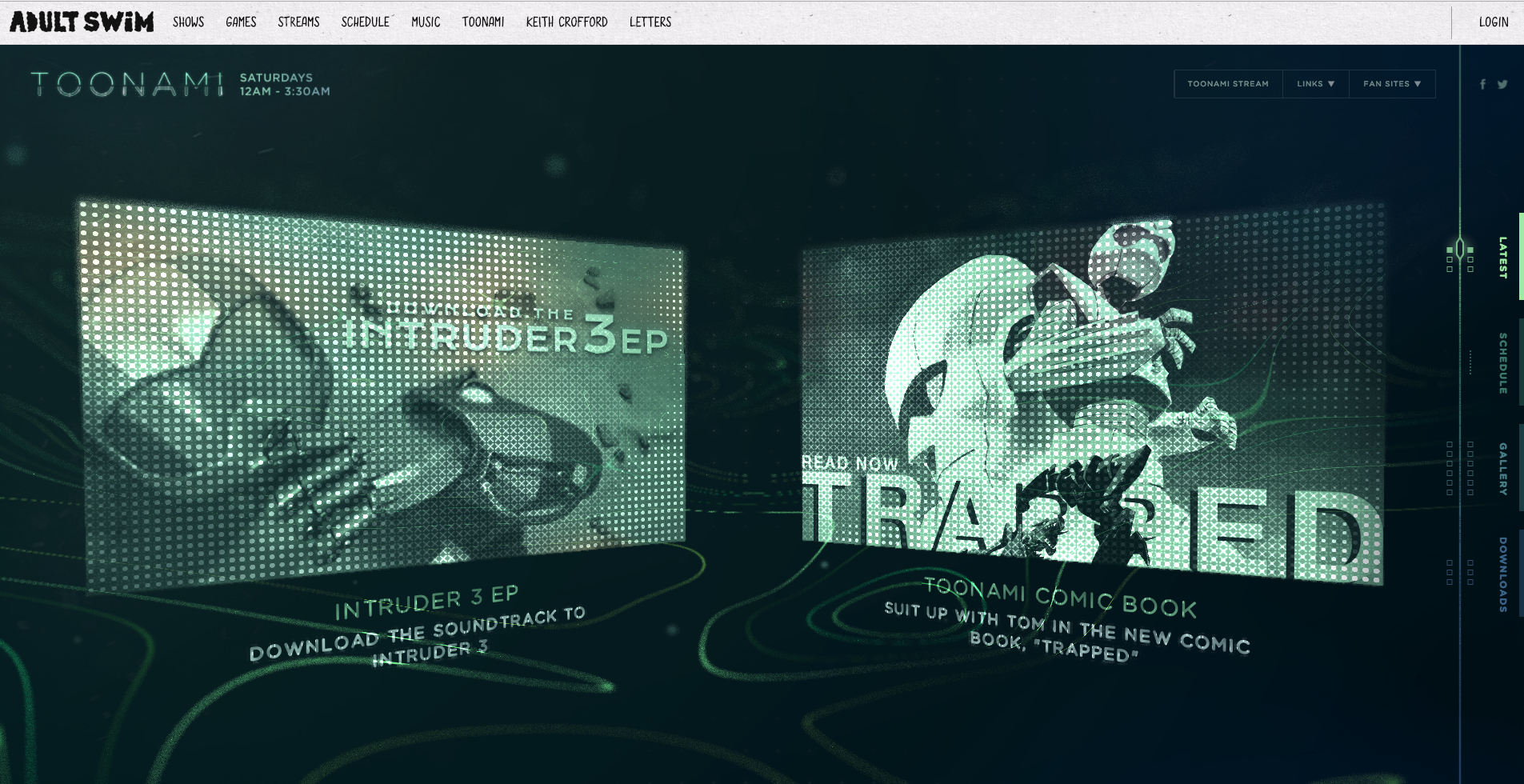The height and width of the screenshot is (784, 1524).
Task: Click the Login link
Action: coord(1493,22)
